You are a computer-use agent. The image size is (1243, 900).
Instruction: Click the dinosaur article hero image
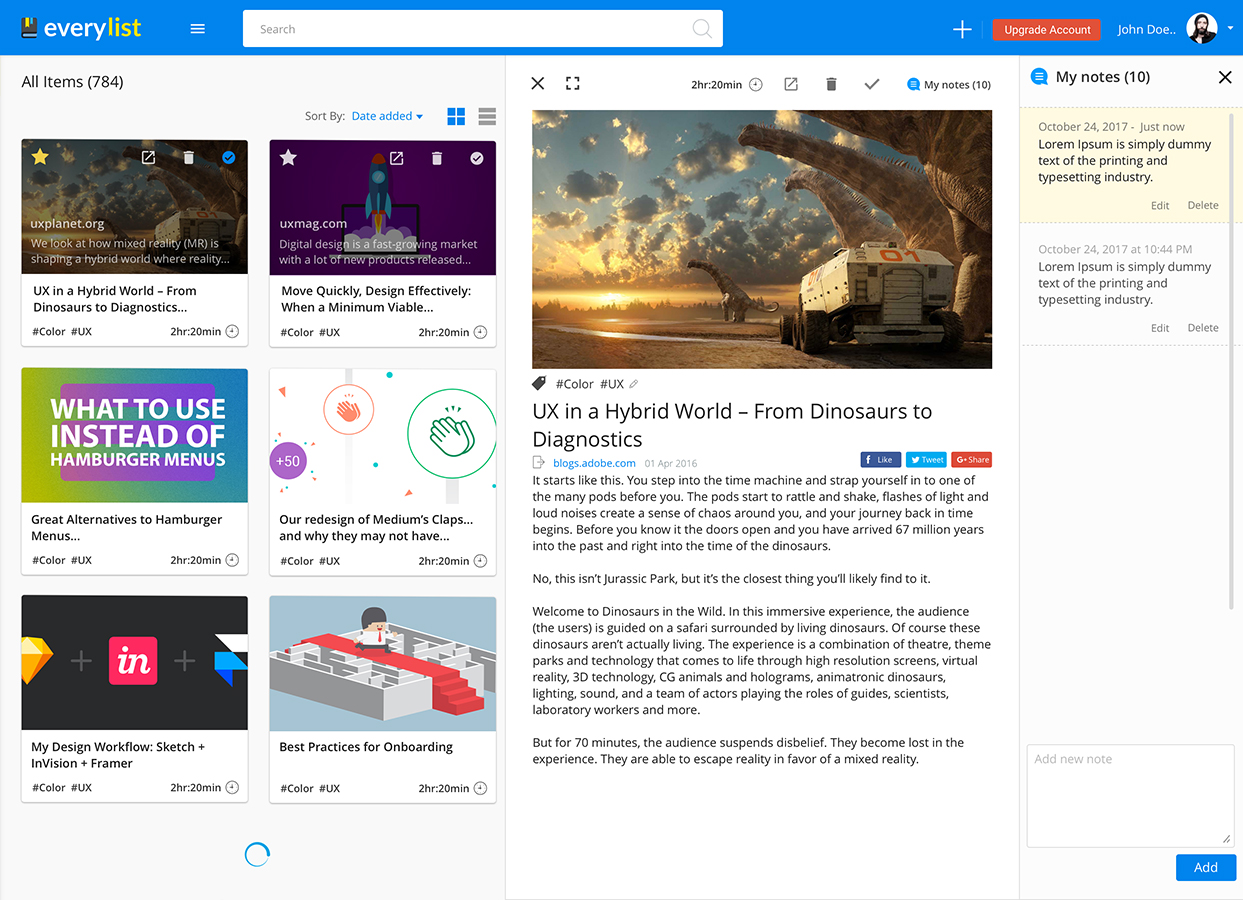coord(762,239)
